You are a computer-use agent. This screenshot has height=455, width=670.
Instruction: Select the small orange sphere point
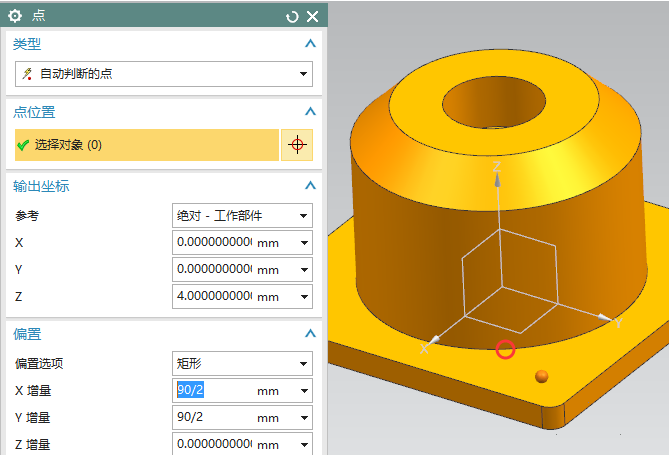pyautogui.click(x=542, y=376)
